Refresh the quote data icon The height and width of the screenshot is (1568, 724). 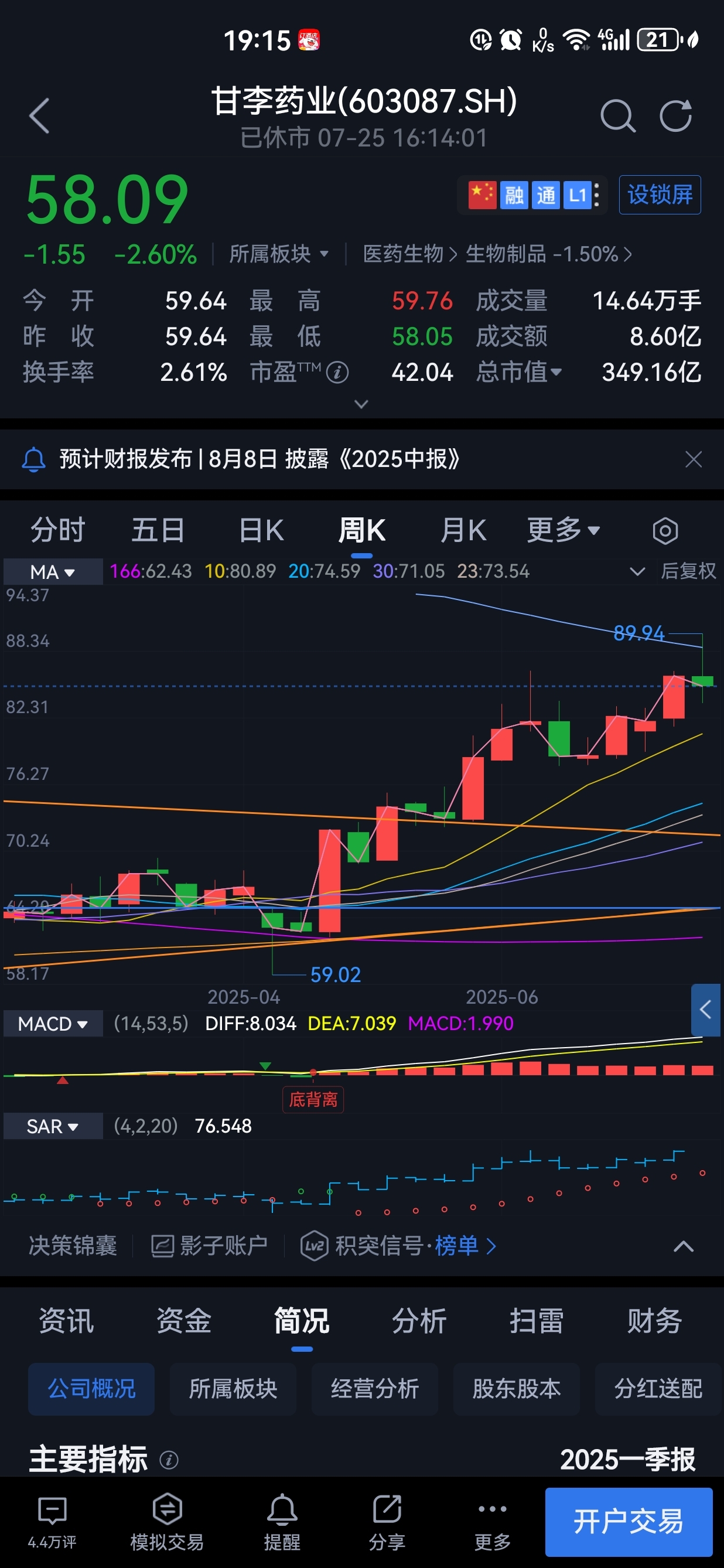tap(676, 115)
